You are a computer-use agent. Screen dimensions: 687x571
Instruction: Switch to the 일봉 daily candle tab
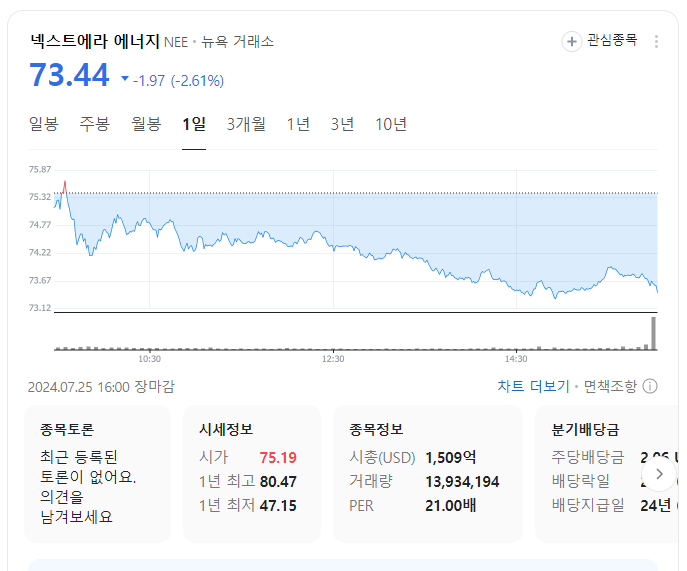(43, 124)
